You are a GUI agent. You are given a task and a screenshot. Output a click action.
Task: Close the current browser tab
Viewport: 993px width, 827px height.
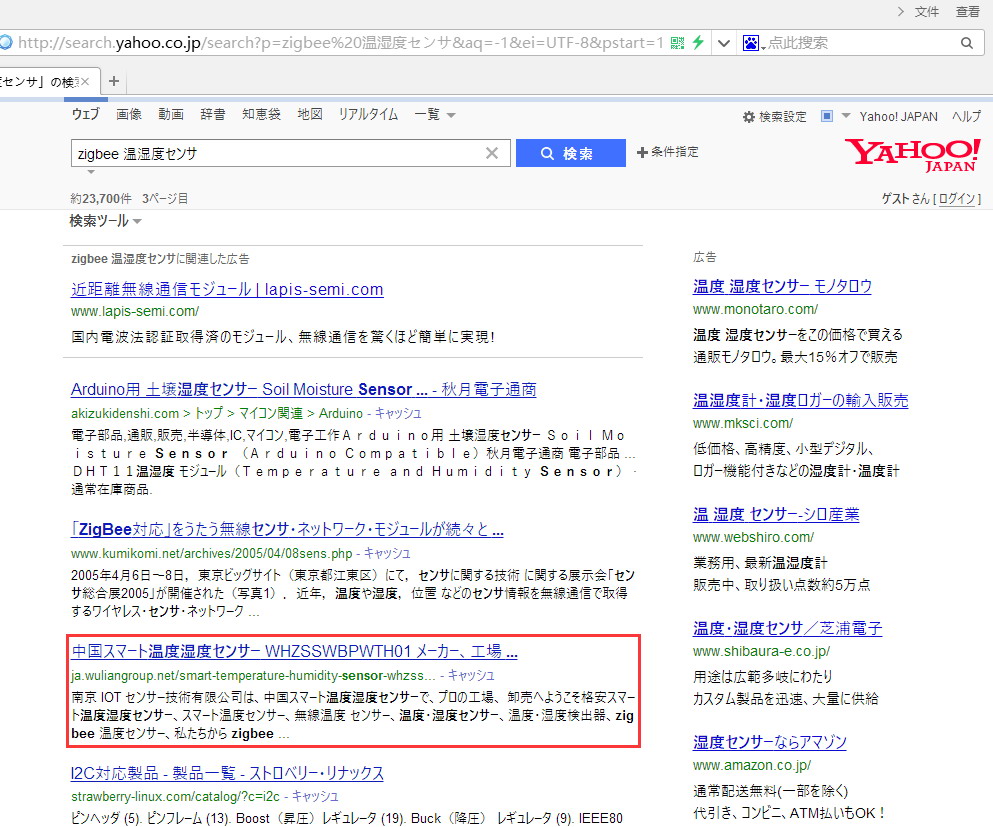point(85,82)
